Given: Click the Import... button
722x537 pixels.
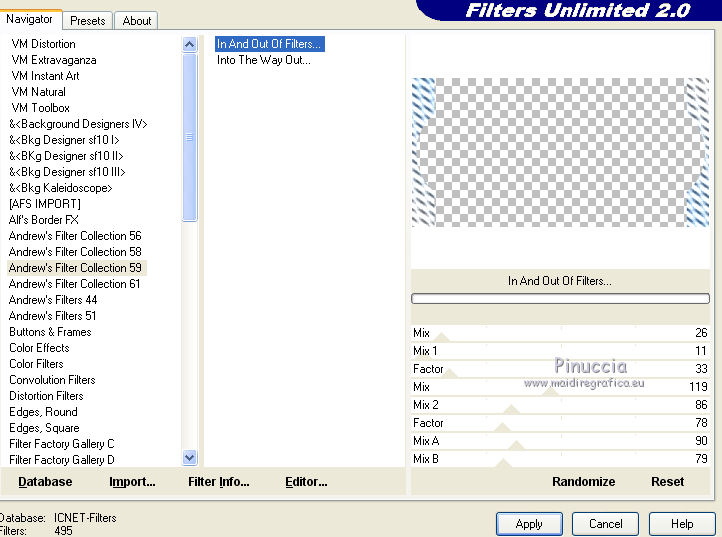Looking at the screenshot, I should tap(132, 482).
